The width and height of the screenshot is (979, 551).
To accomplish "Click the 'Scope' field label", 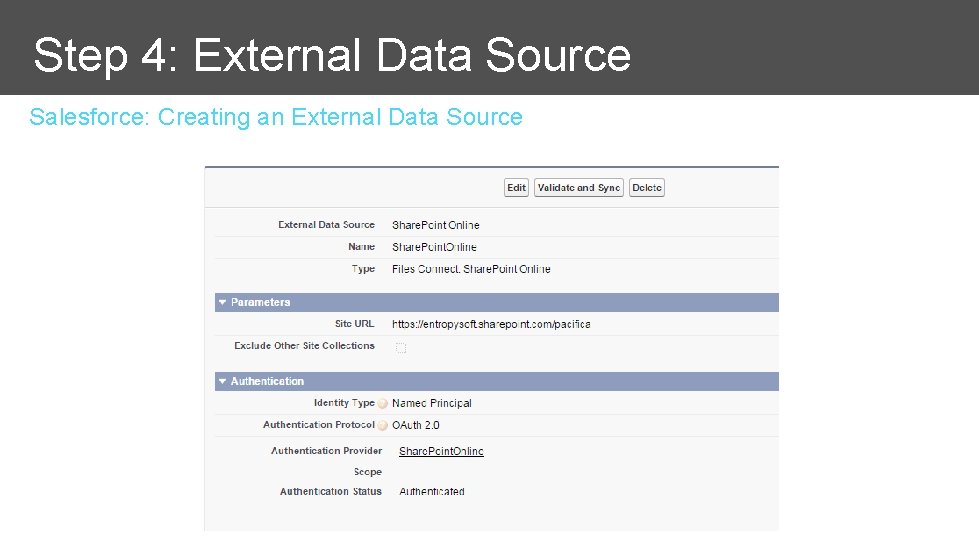I will (368, 472).
